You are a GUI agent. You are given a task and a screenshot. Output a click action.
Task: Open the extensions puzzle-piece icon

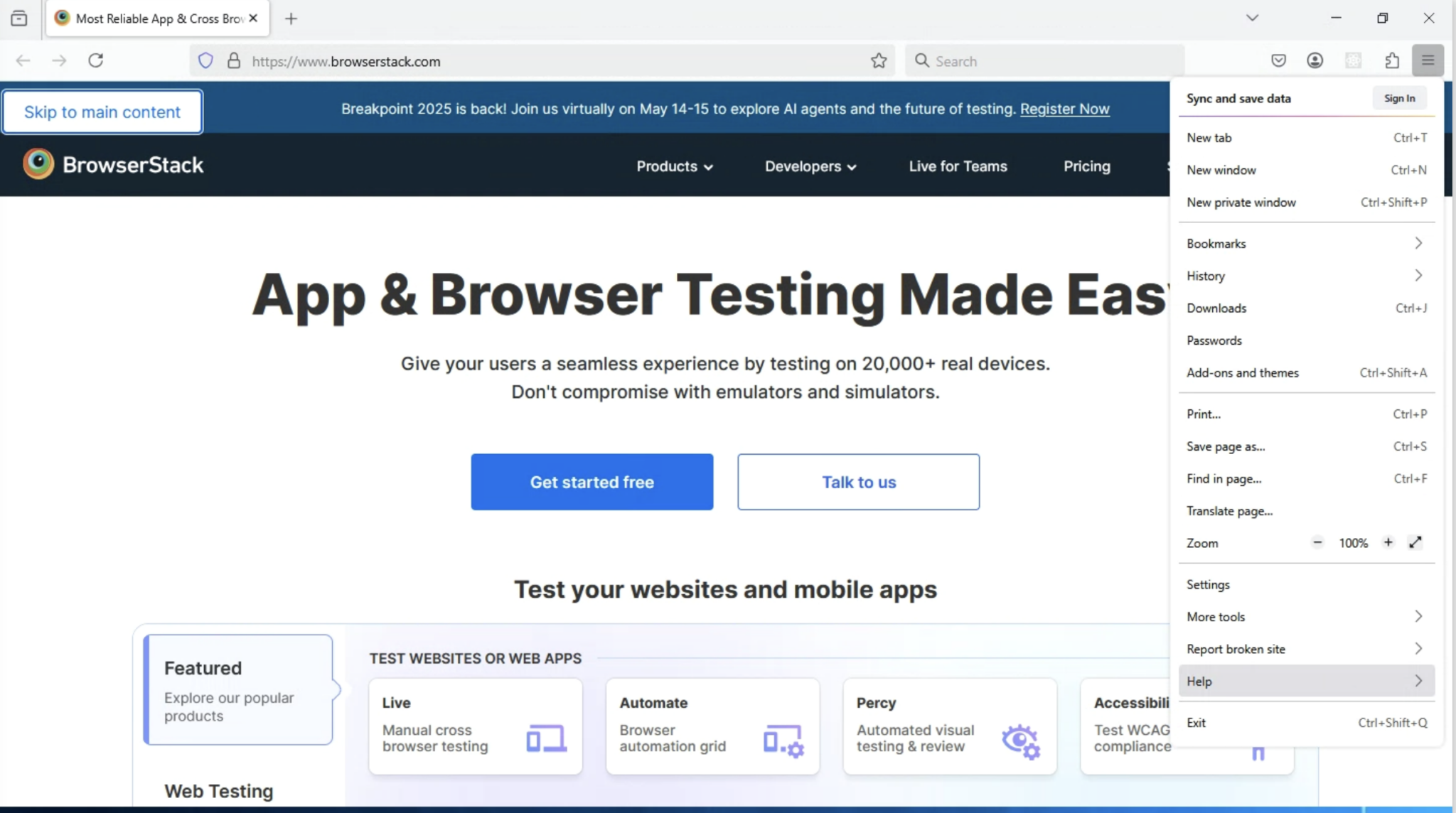(x=1391, y=60)
